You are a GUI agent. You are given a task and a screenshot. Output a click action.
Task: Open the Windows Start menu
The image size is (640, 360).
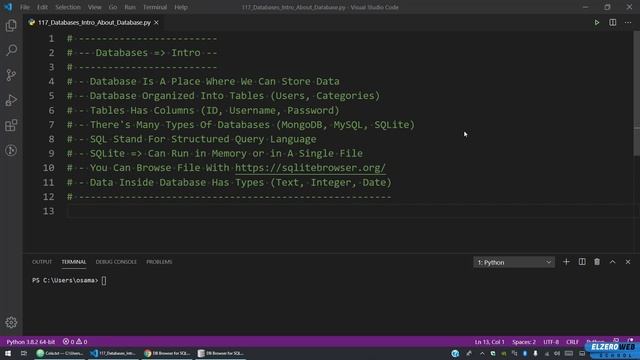pos(8,353)
